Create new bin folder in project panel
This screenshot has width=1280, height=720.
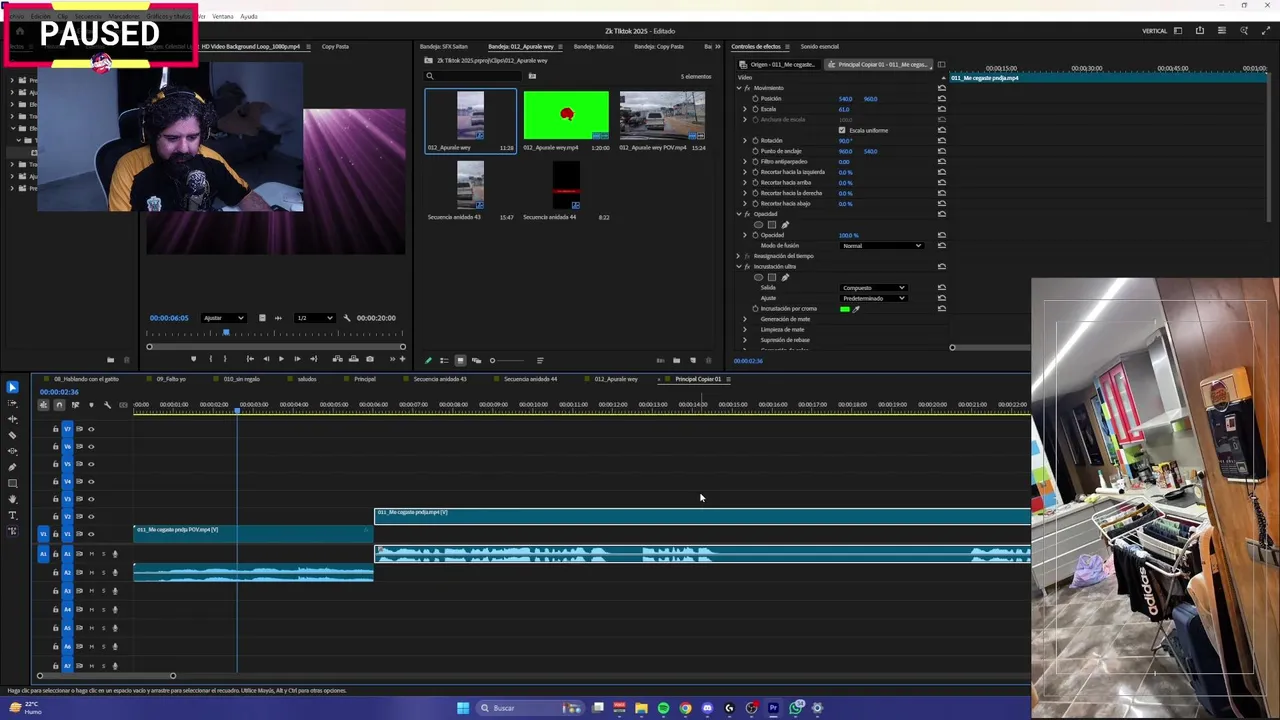click(676, 360)
